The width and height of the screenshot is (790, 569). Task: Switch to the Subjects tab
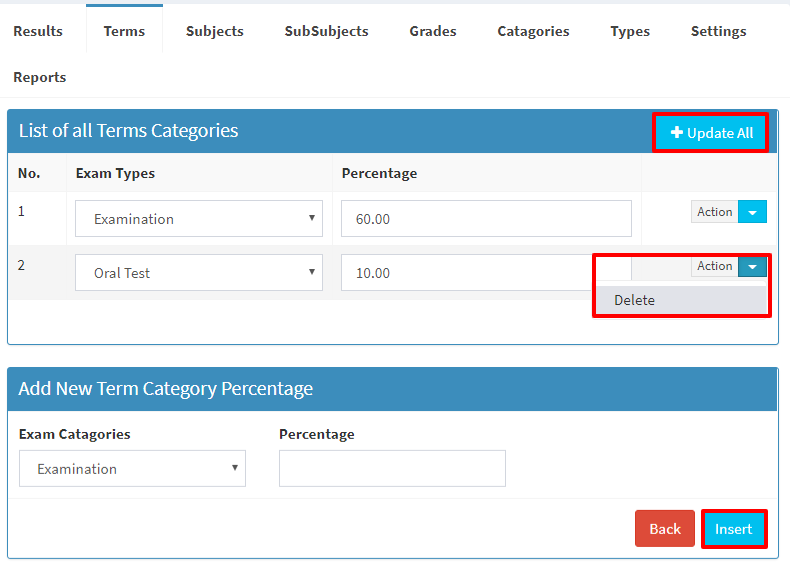(215, 31)
